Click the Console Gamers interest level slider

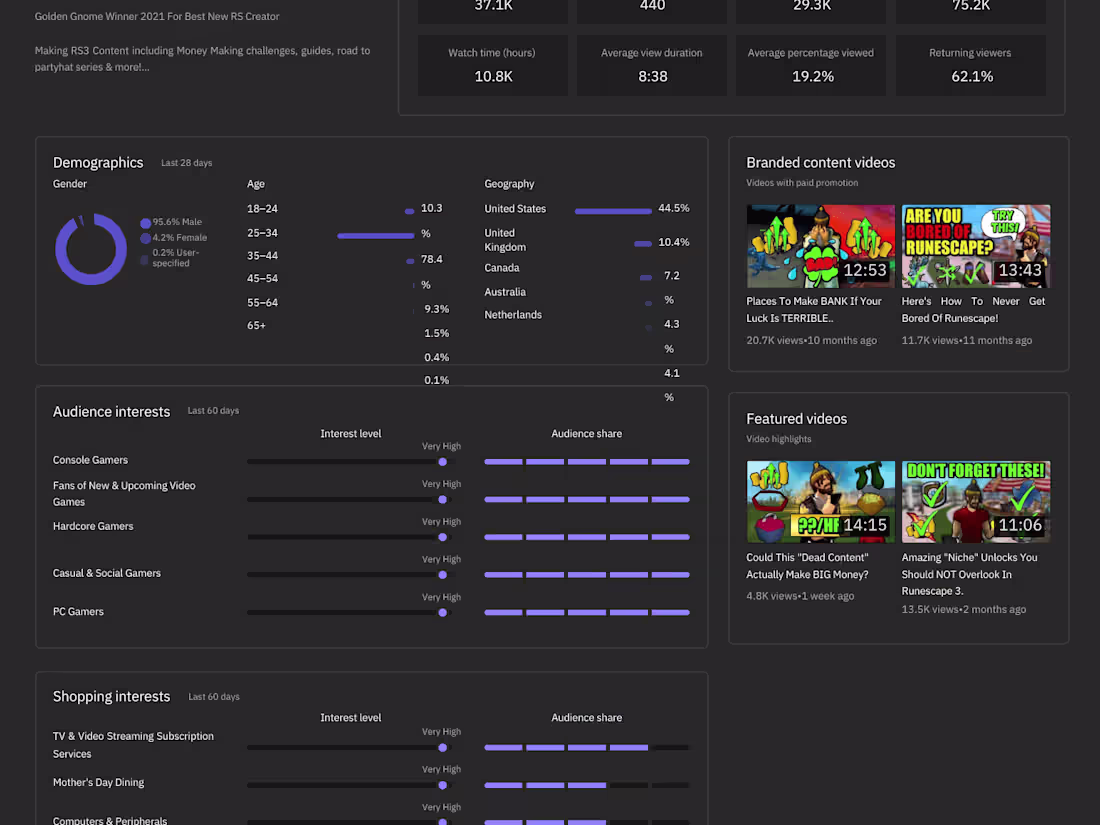click(x=351, y=462)
